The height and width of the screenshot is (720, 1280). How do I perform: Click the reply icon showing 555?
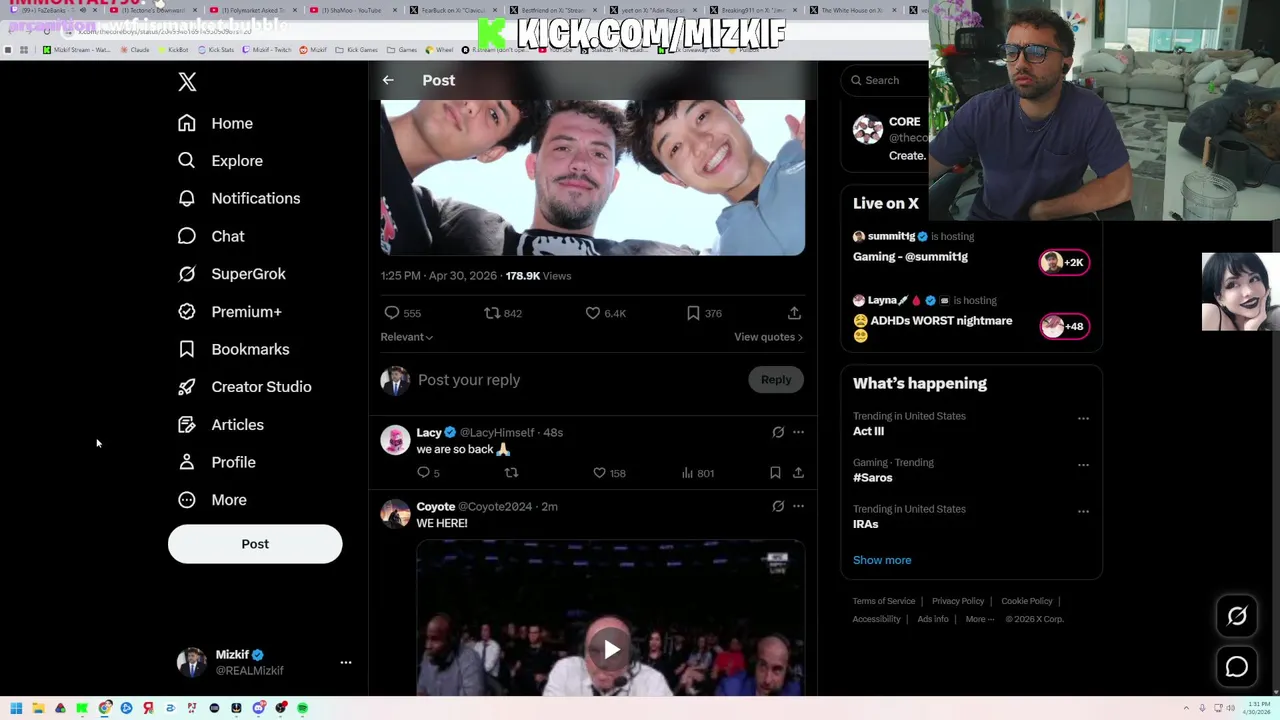click(x=392, y=313)
